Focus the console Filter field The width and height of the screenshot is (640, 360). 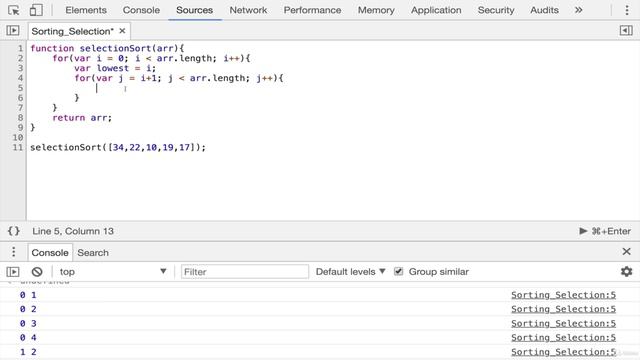point(245,272)
